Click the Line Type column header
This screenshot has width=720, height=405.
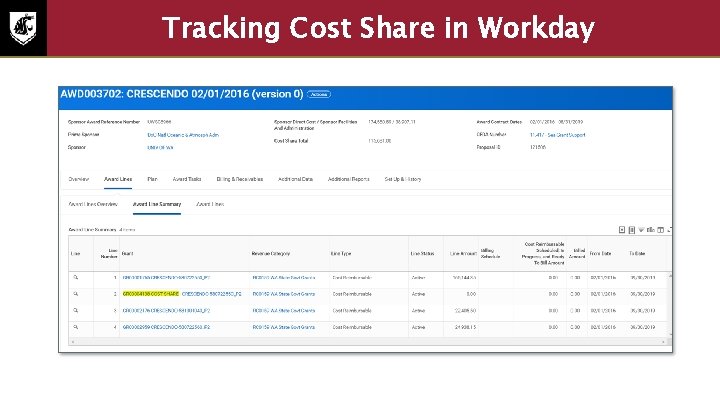[341, 253]
